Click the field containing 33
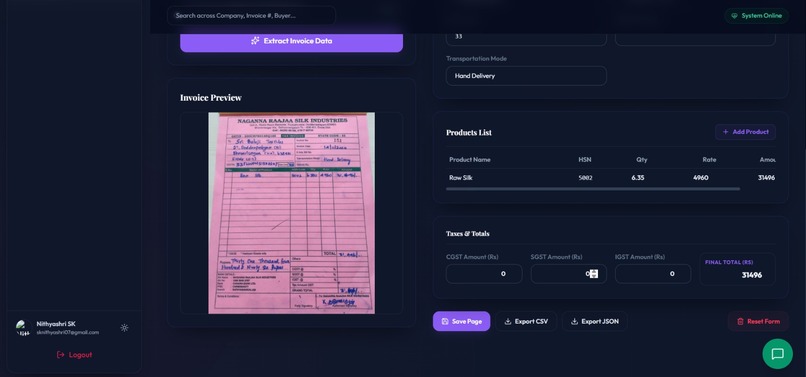The image size is (806, 377). [x=526, y=38]
